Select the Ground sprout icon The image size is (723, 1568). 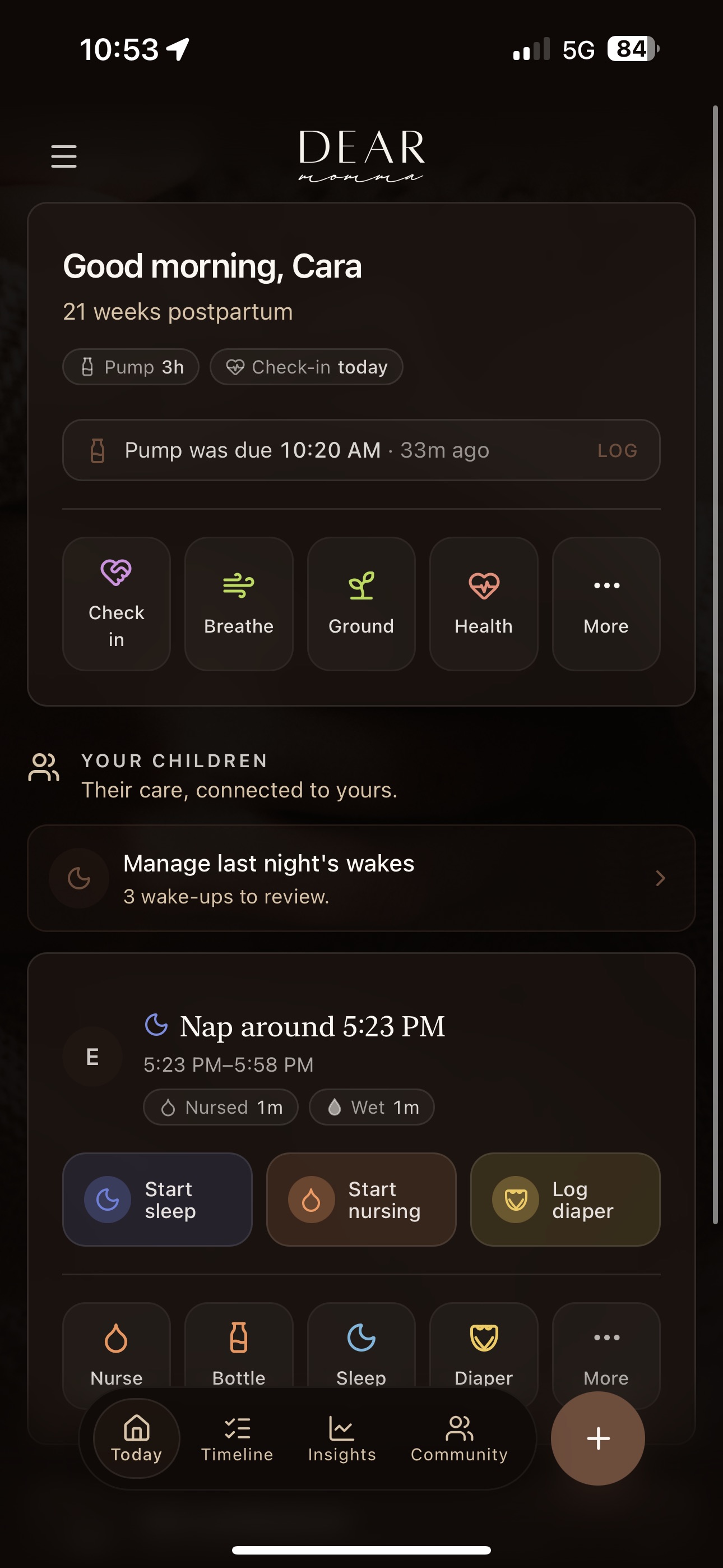(x=361, y=585)
